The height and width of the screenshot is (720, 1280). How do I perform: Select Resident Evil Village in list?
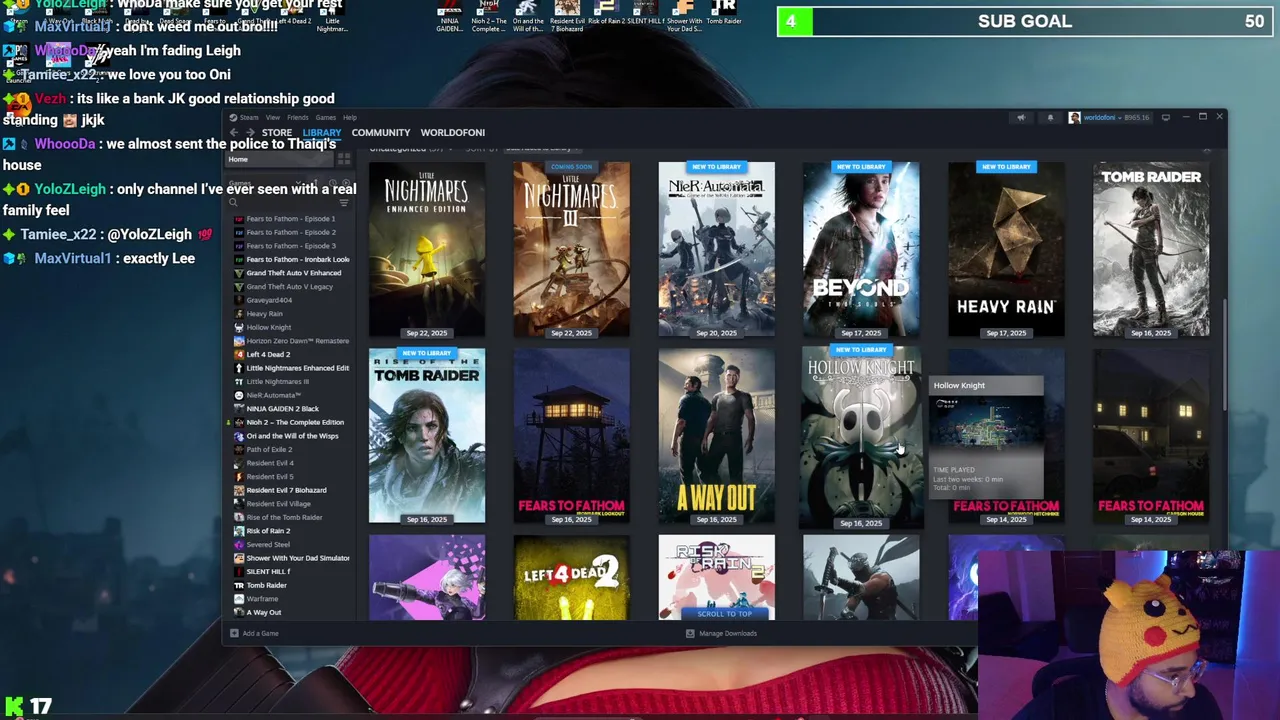(279, 504)
